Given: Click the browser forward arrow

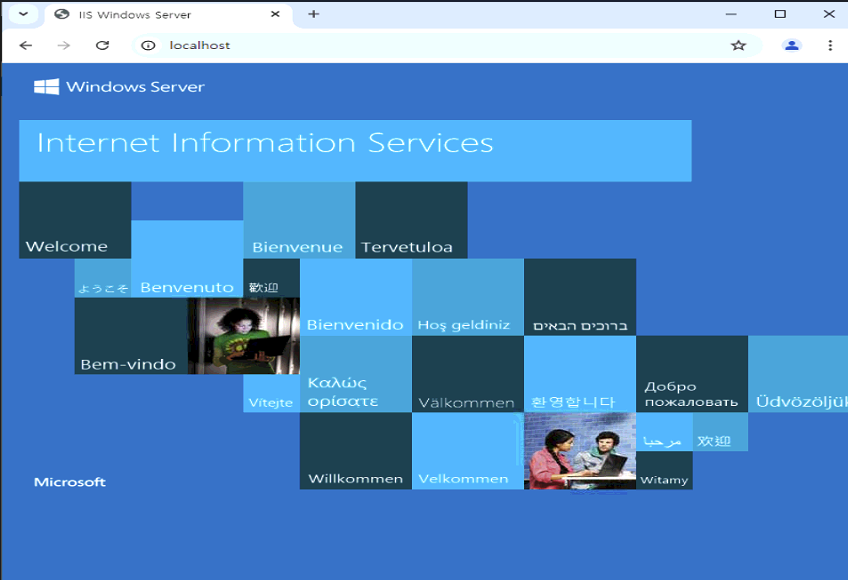Looking at the screenshot, I should [x=64, y=45].
